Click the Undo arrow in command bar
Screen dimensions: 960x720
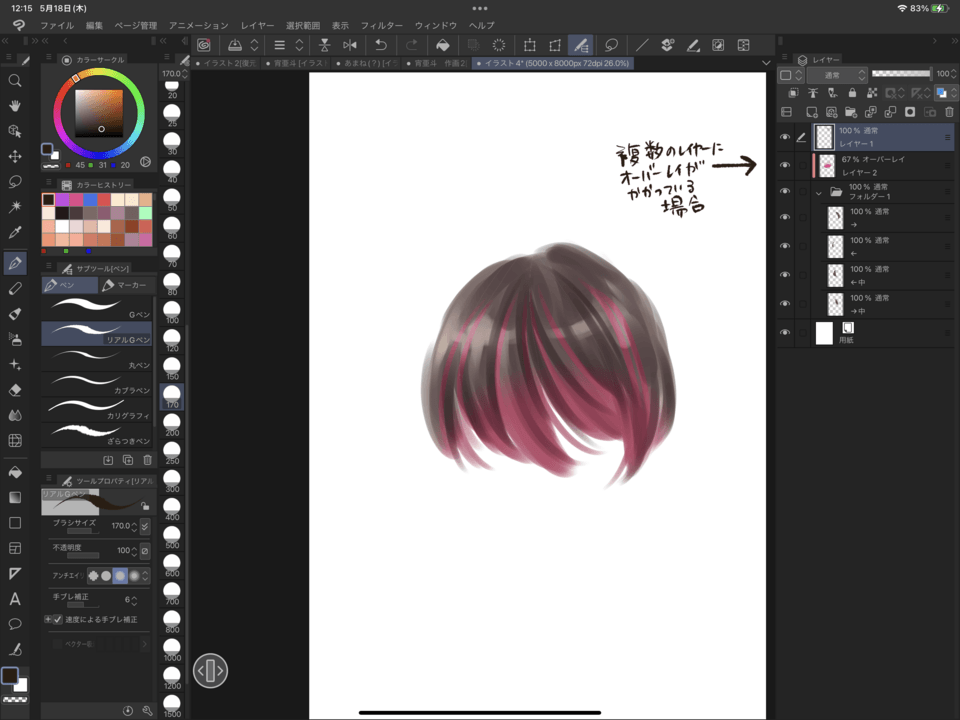[380, 45]
